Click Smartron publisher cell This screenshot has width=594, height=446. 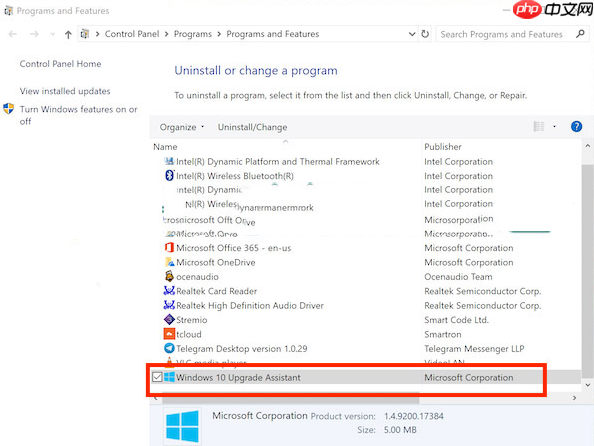pos(442,334)
